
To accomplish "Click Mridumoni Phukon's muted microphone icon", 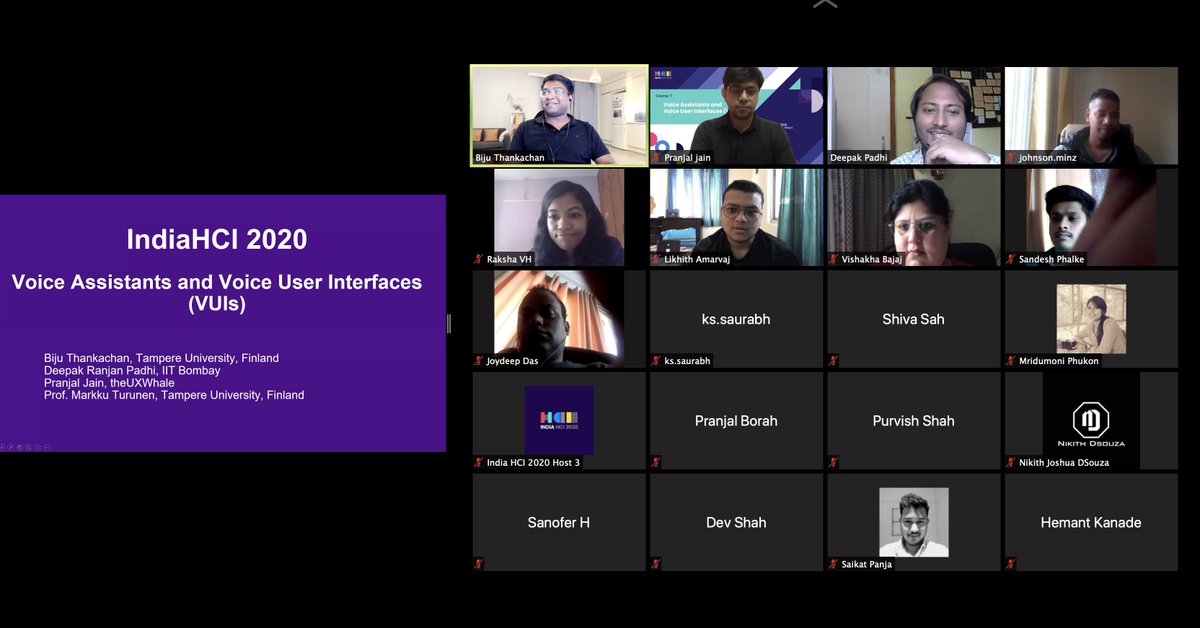I will [1011, 361].
